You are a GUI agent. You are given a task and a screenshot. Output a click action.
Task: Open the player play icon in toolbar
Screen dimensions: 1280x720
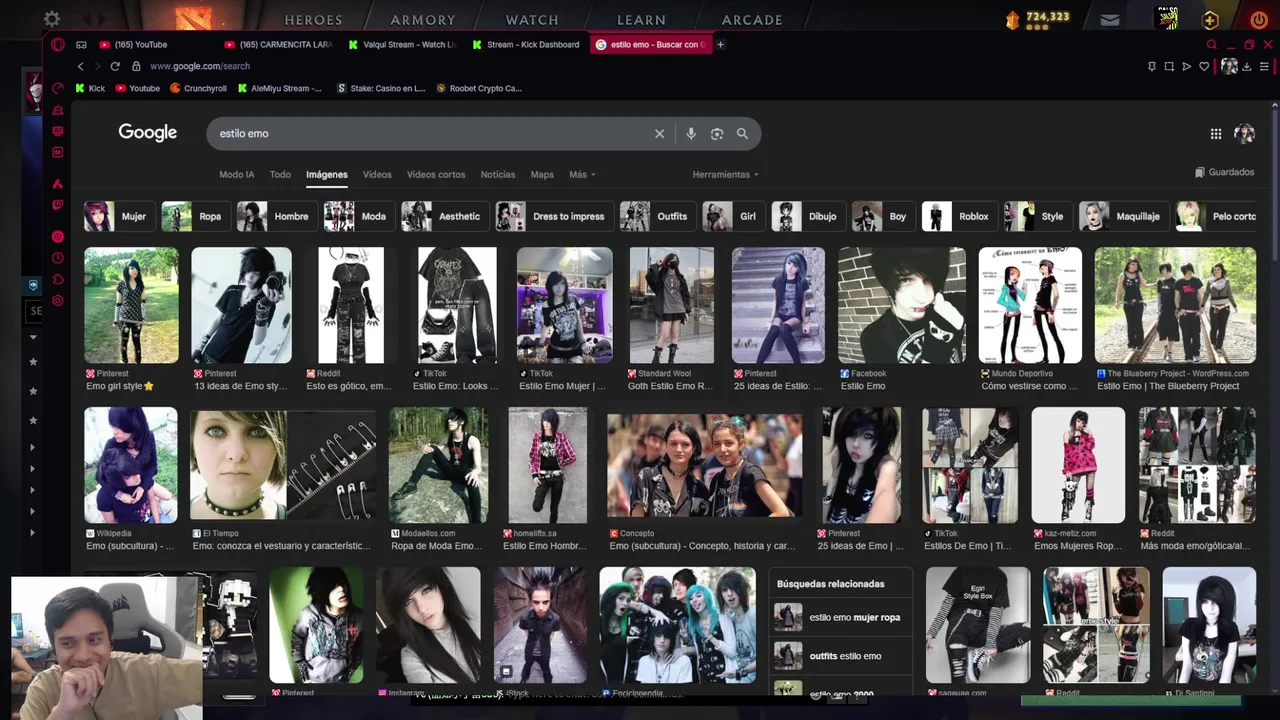[1187, 66]
